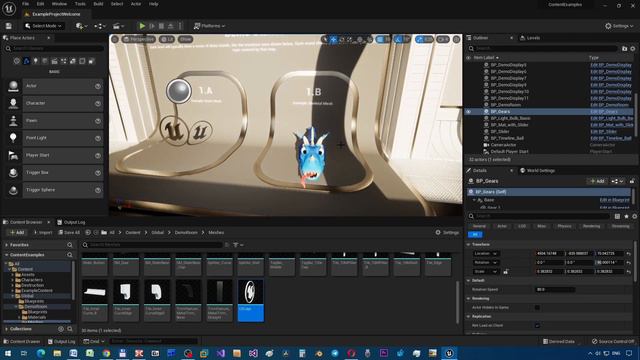
Task: Click the camera speed control in viewport
Action: point(443,39)
